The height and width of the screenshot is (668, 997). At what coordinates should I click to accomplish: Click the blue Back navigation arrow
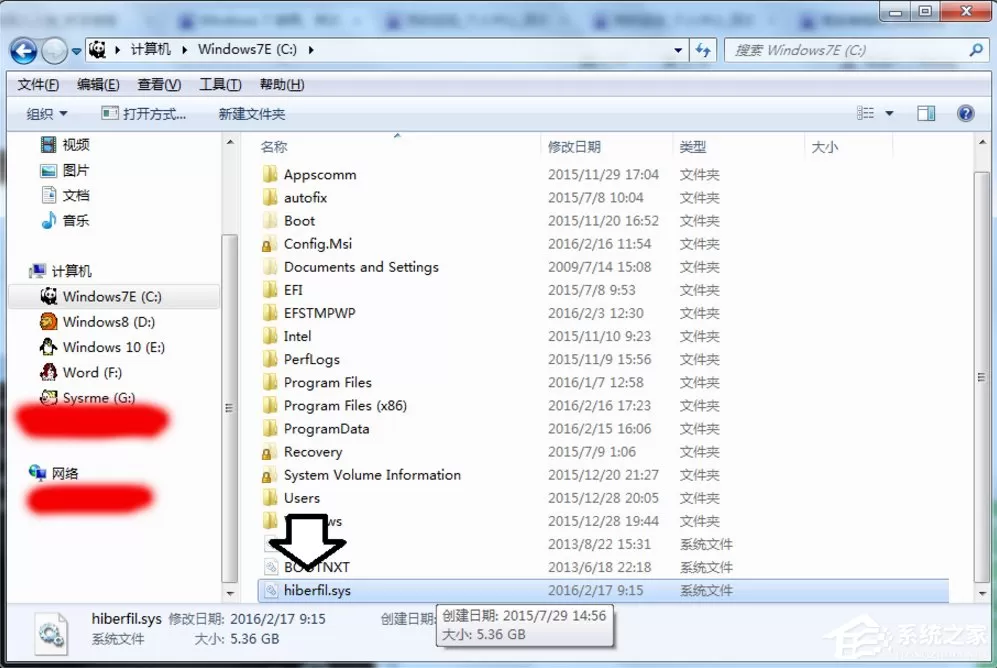tap(24, 51)
